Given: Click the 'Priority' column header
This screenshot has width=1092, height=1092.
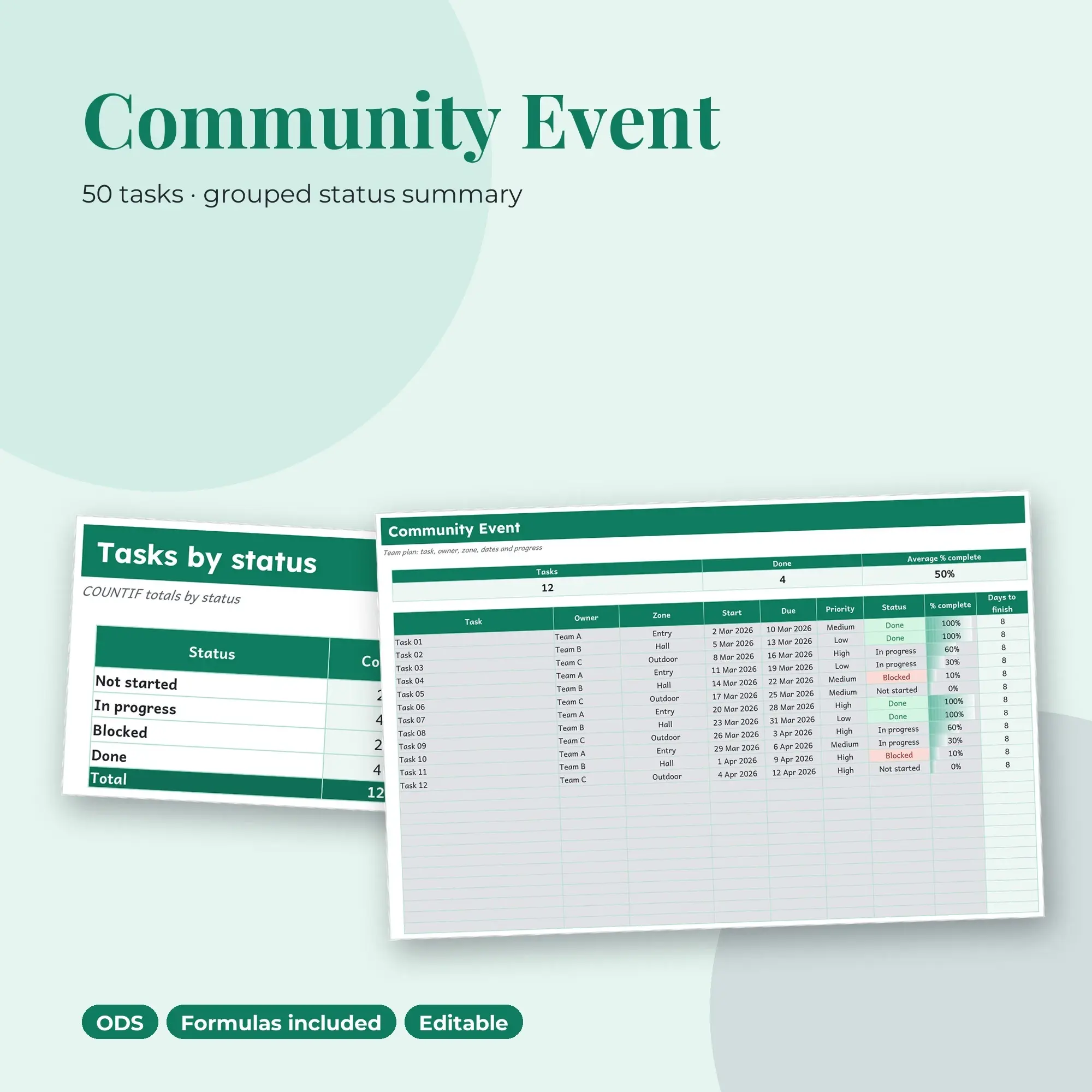Looking at the screenshot, I should 840,609.
